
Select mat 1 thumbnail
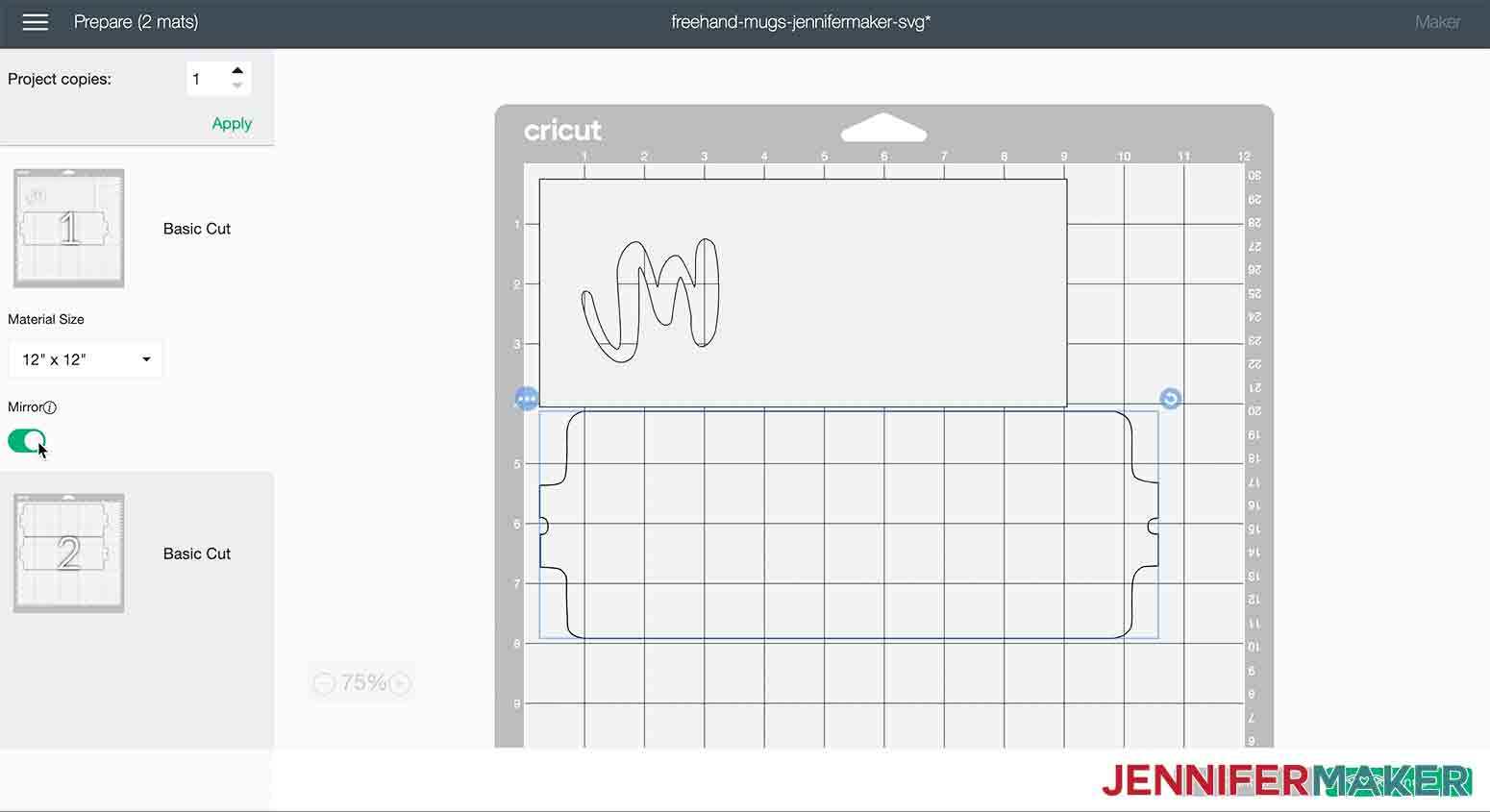(68, 229)
